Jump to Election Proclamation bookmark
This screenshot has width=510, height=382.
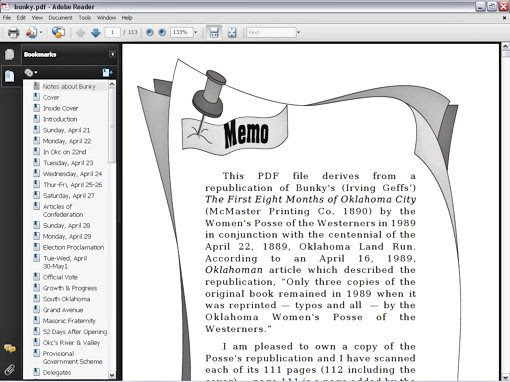click(x=73, y=247)
